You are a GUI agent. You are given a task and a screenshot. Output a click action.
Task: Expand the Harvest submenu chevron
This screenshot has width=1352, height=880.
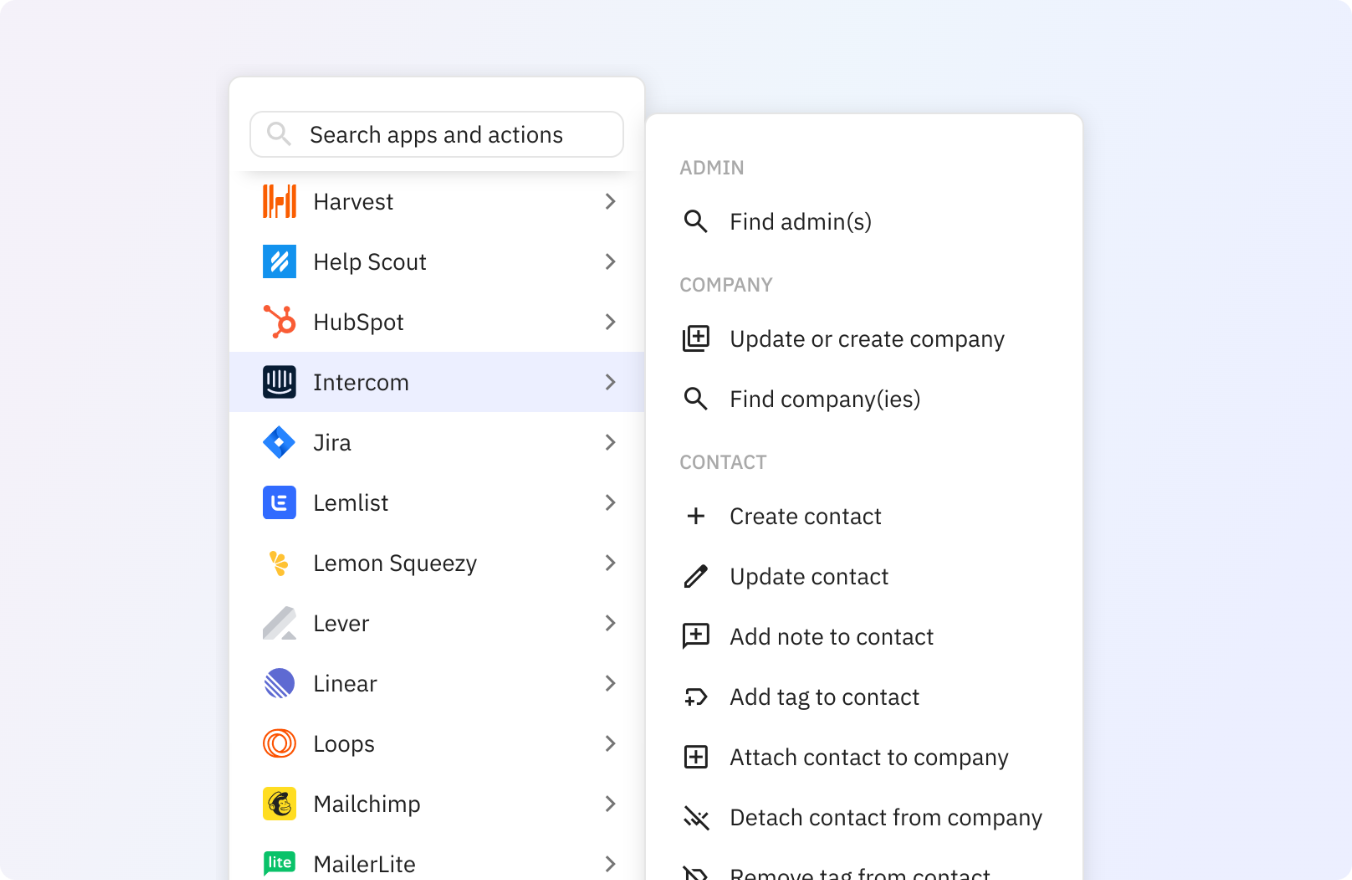click(x=610, y=201)
